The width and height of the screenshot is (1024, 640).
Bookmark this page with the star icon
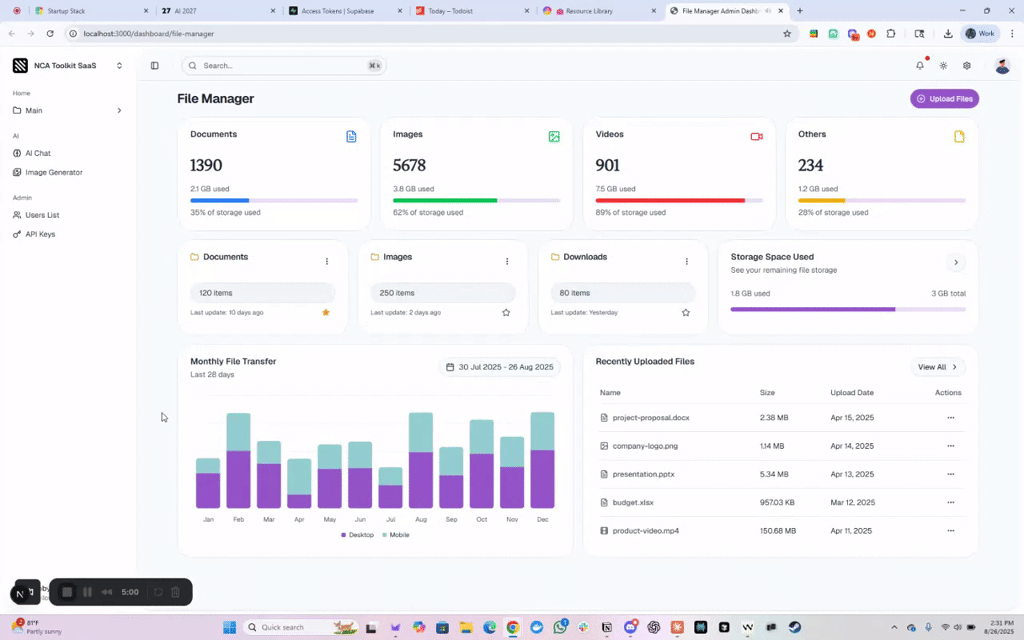787,33
